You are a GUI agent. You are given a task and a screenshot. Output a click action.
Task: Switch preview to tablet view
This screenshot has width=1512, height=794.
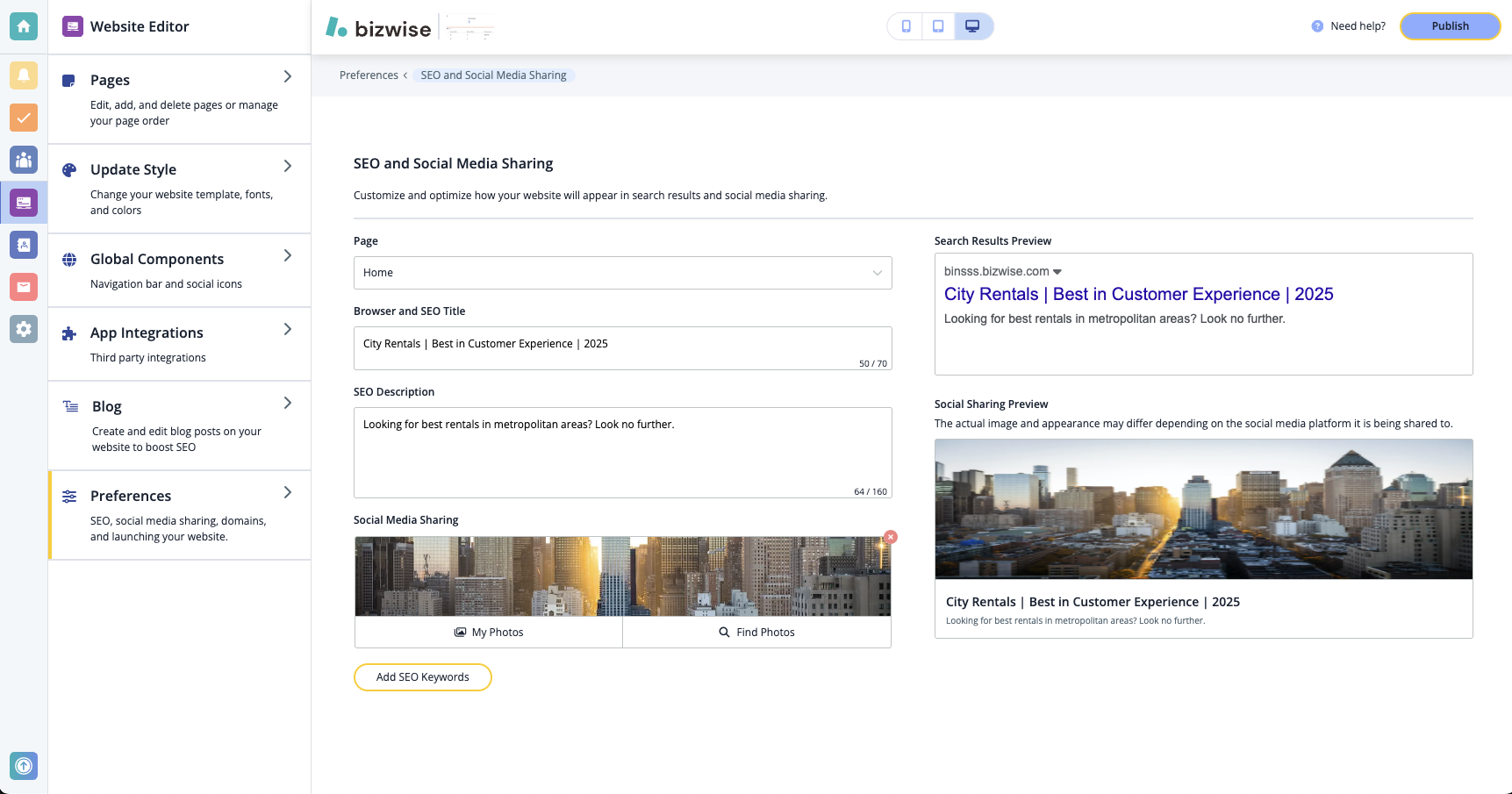pyautogui.click(x=938, y=26)
